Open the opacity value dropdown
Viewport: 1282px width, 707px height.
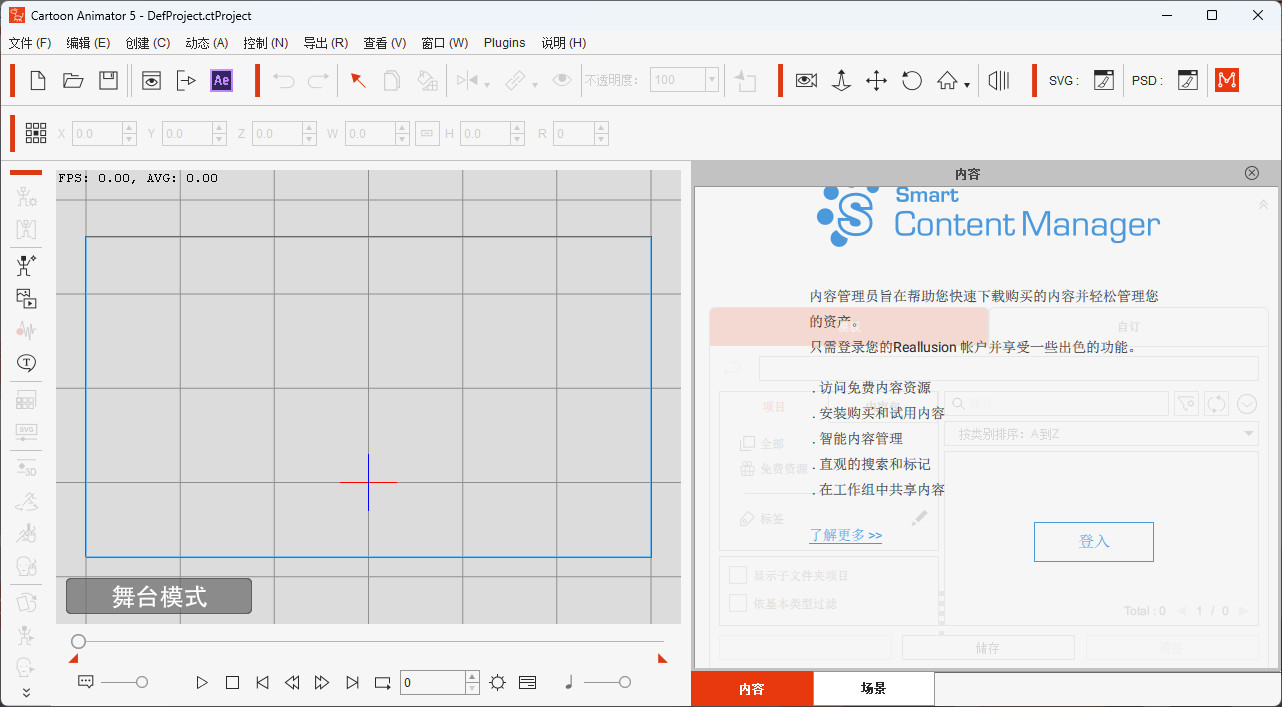point(712,80)
